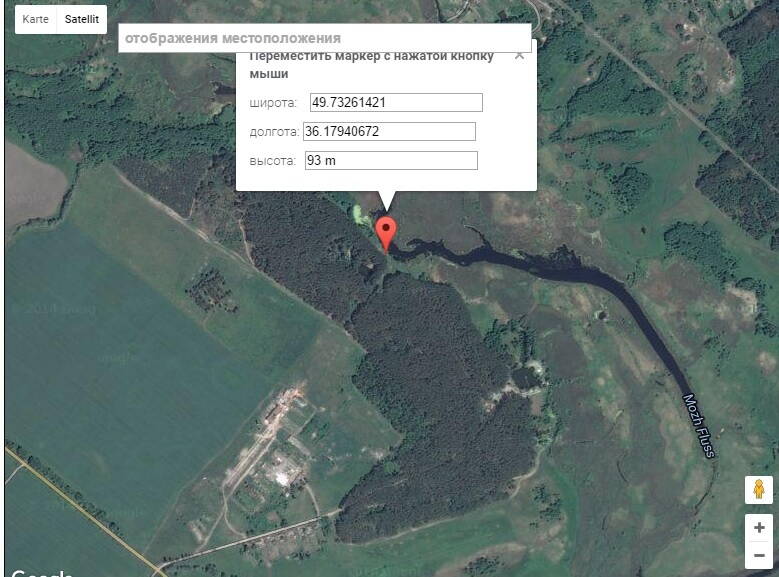Zoom out using the minus button
This screenshot has height=577, width=779.
coord(759,555)
